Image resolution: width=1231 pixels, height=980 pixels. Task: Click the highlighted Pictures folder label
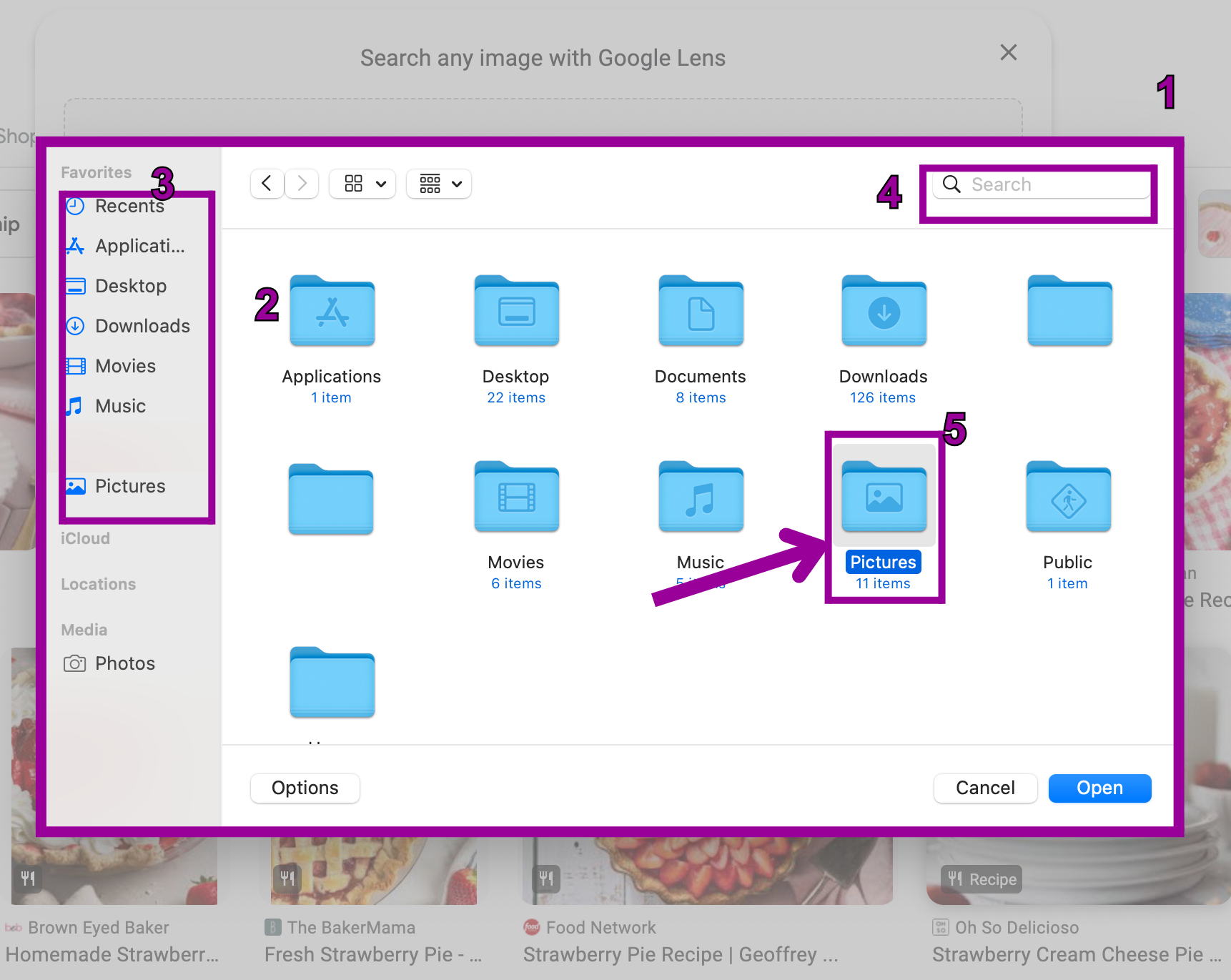pos(883,562)
